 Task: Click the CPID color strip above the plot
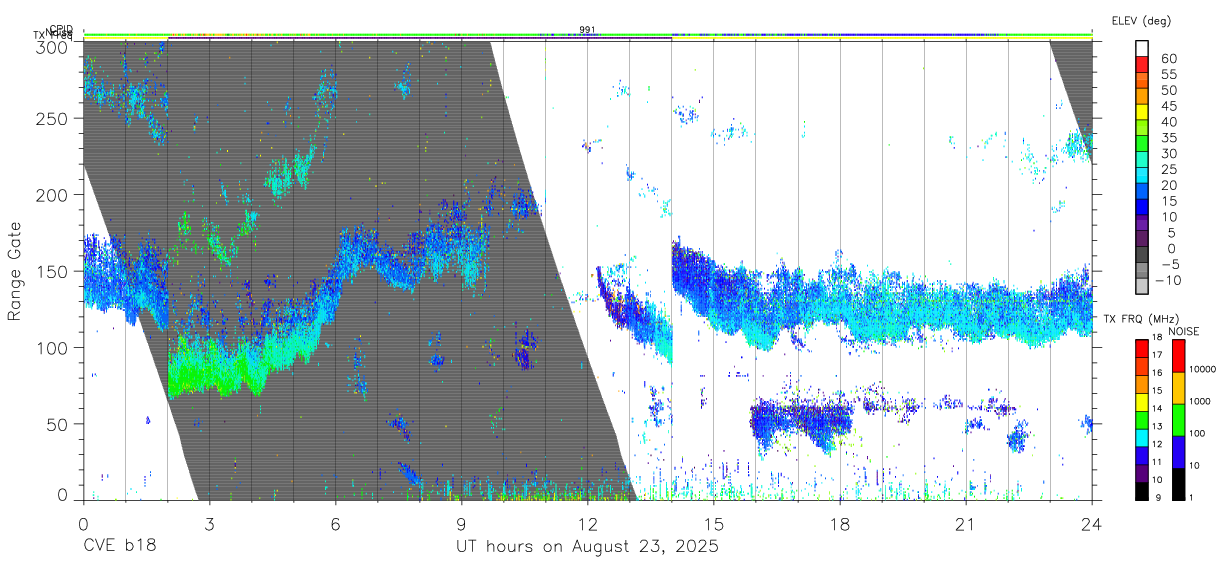click(587, 35)
